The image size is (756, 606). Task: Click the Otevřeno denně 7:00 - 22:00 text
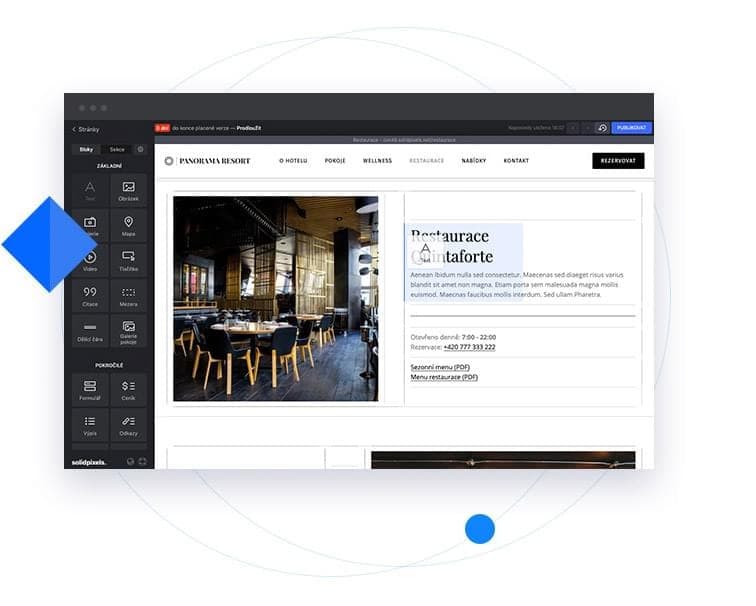tap(453, 337)
